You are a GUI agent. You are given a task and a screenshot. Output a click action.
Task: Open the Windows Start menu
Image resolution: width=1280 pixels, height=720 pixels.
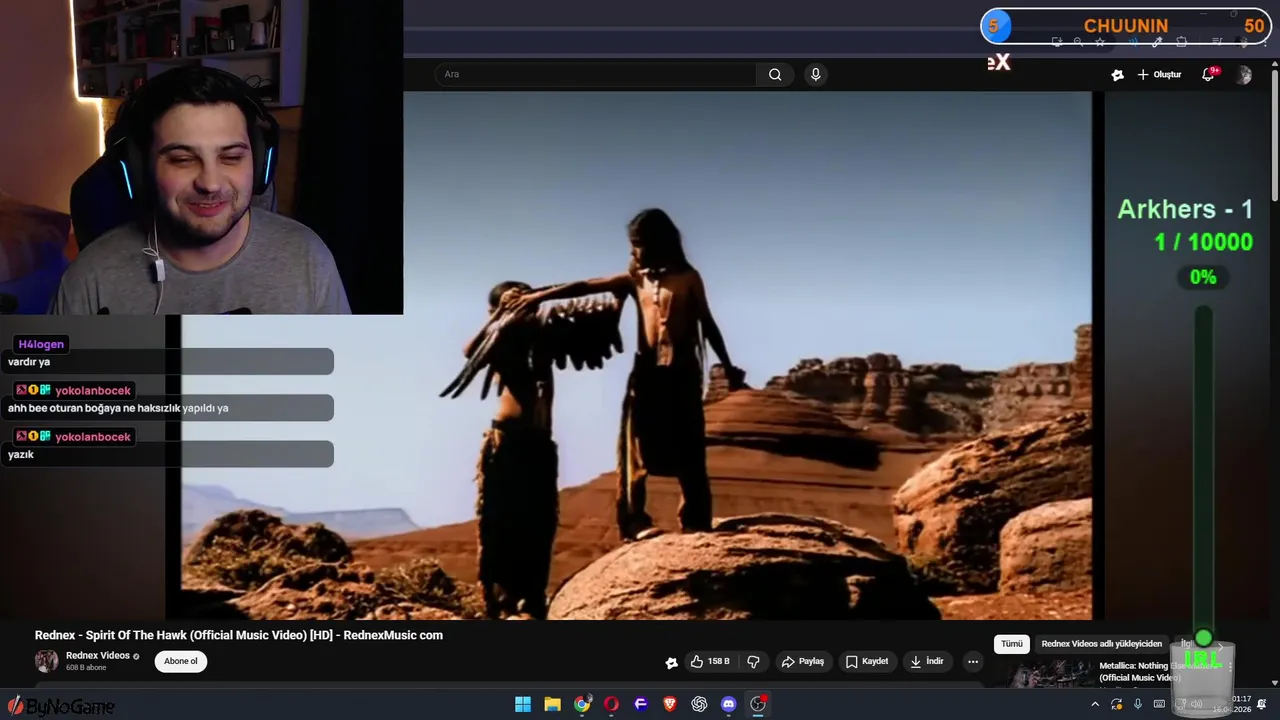coord(523,704)
